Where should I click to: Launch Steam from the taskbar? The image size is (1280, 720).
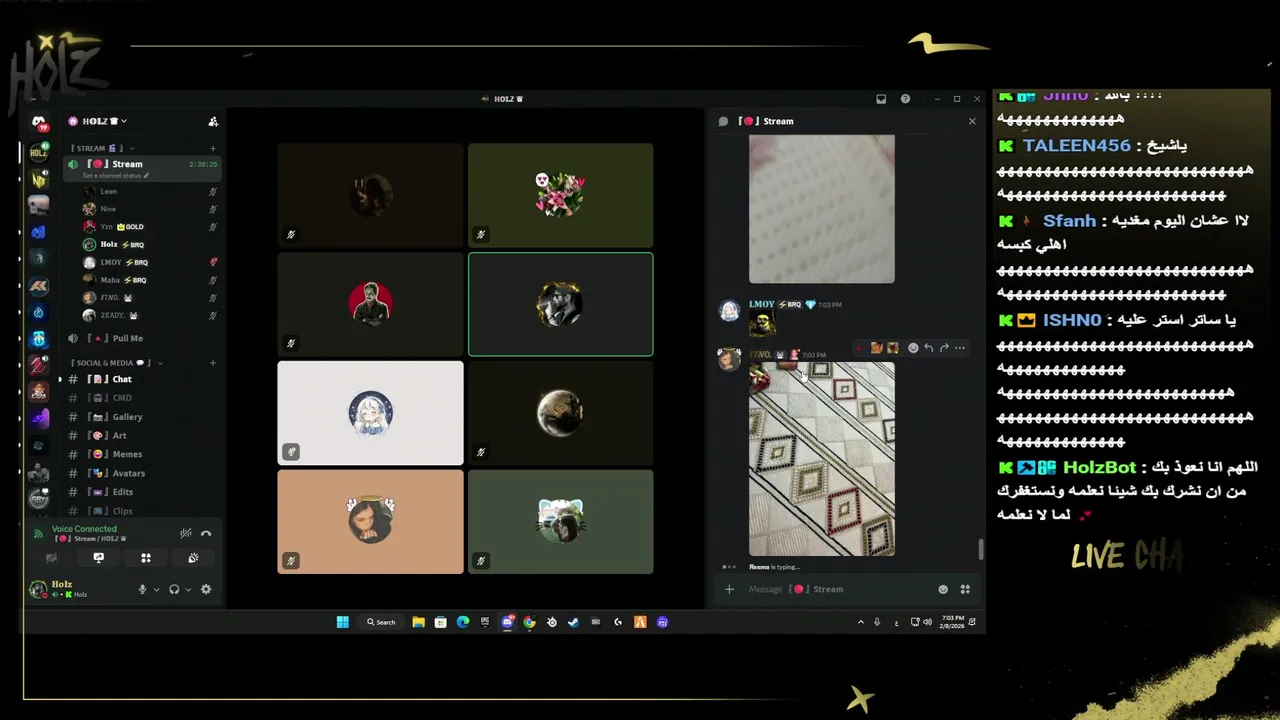pos(574,622)
